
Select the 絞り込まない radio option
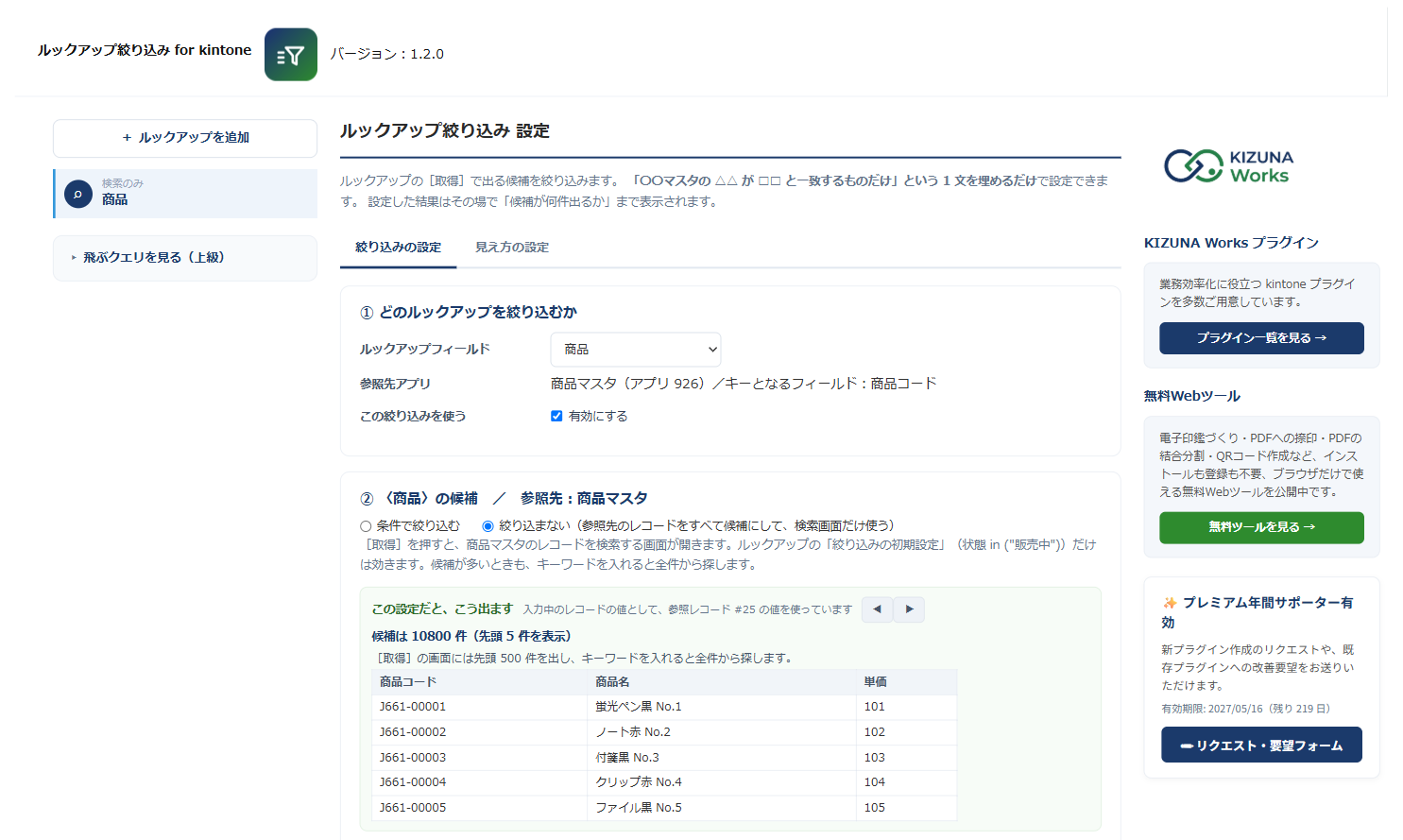488,526
